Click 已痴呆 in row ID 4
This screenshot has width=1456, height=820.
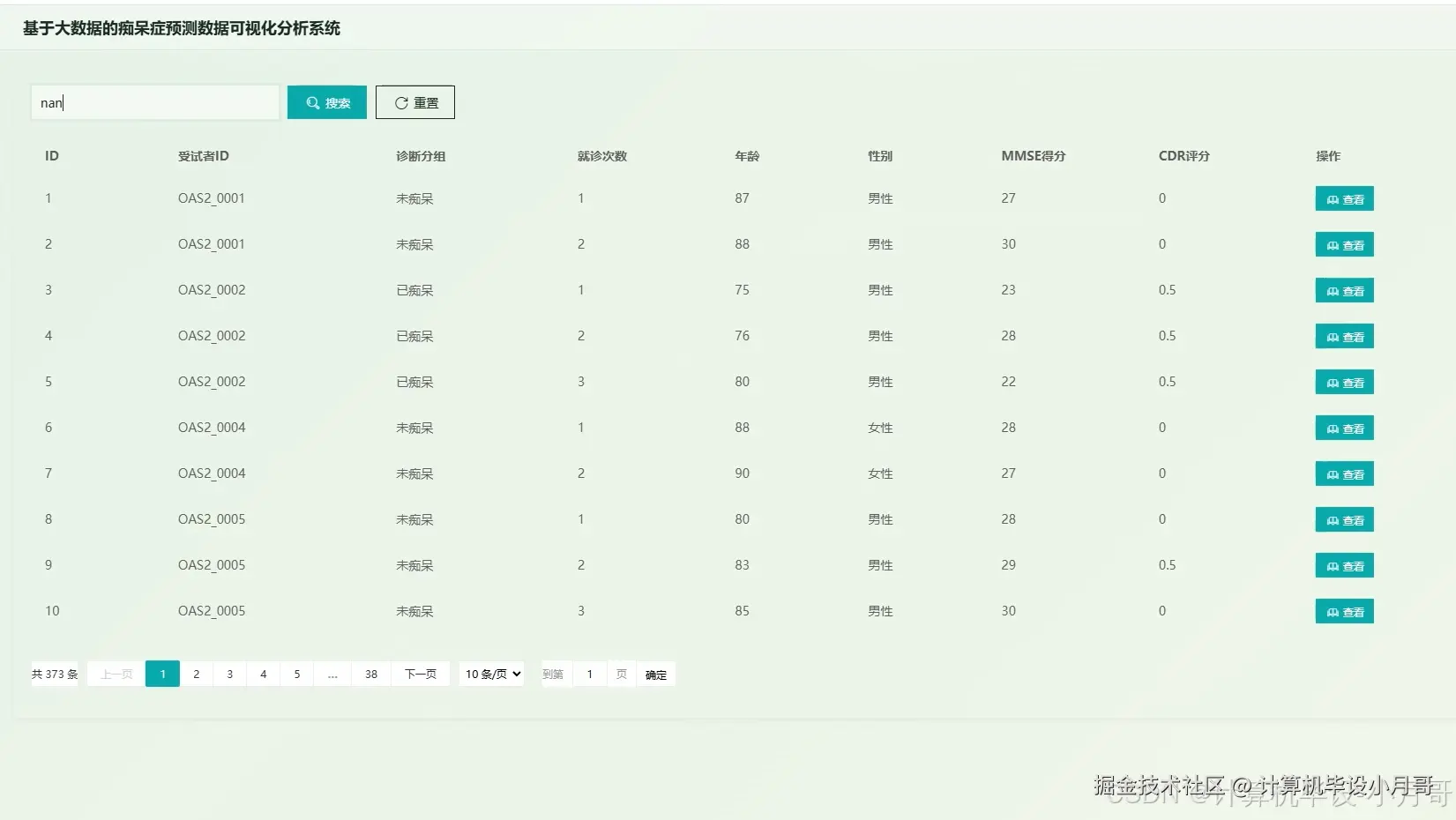pyautogui.click(x=414, y=336)
